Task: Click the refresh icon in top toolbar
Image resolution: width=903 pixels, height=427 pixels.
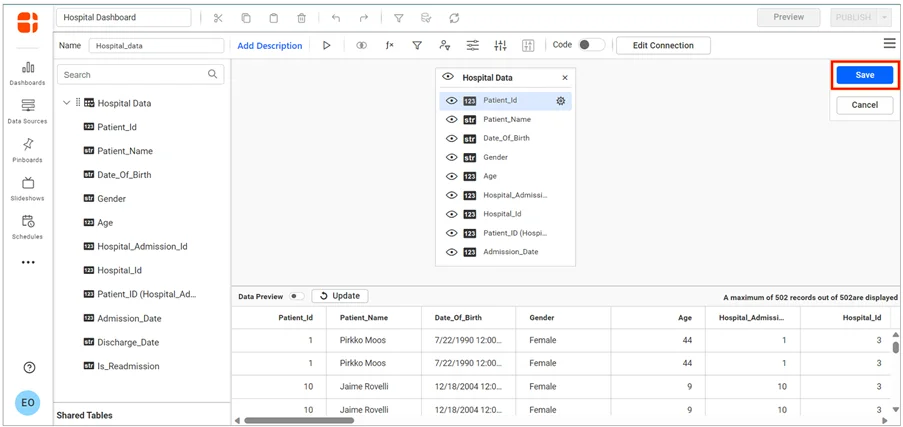Action: tap(454, 18)
